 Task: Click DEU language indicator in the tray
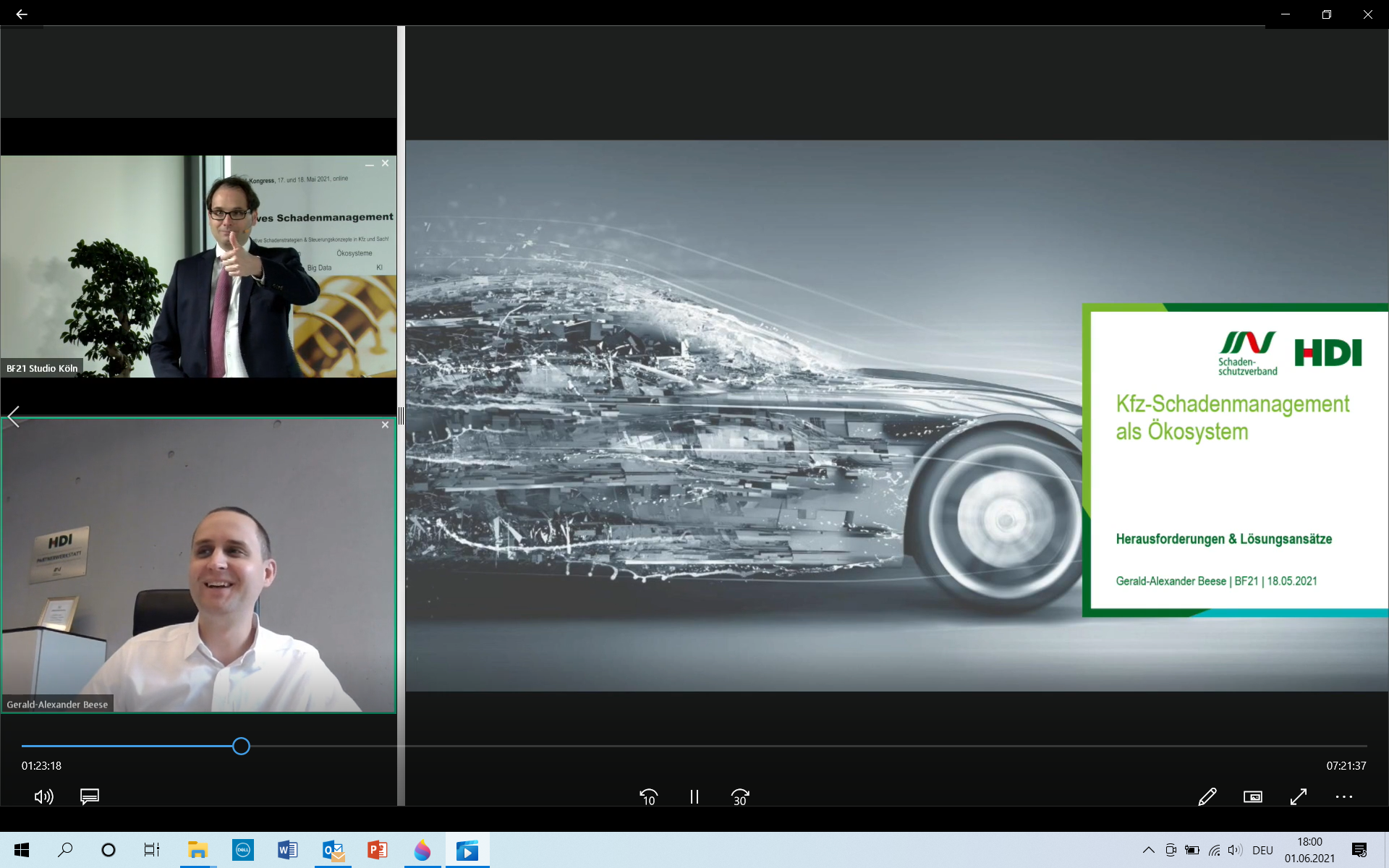[1262, 850]
